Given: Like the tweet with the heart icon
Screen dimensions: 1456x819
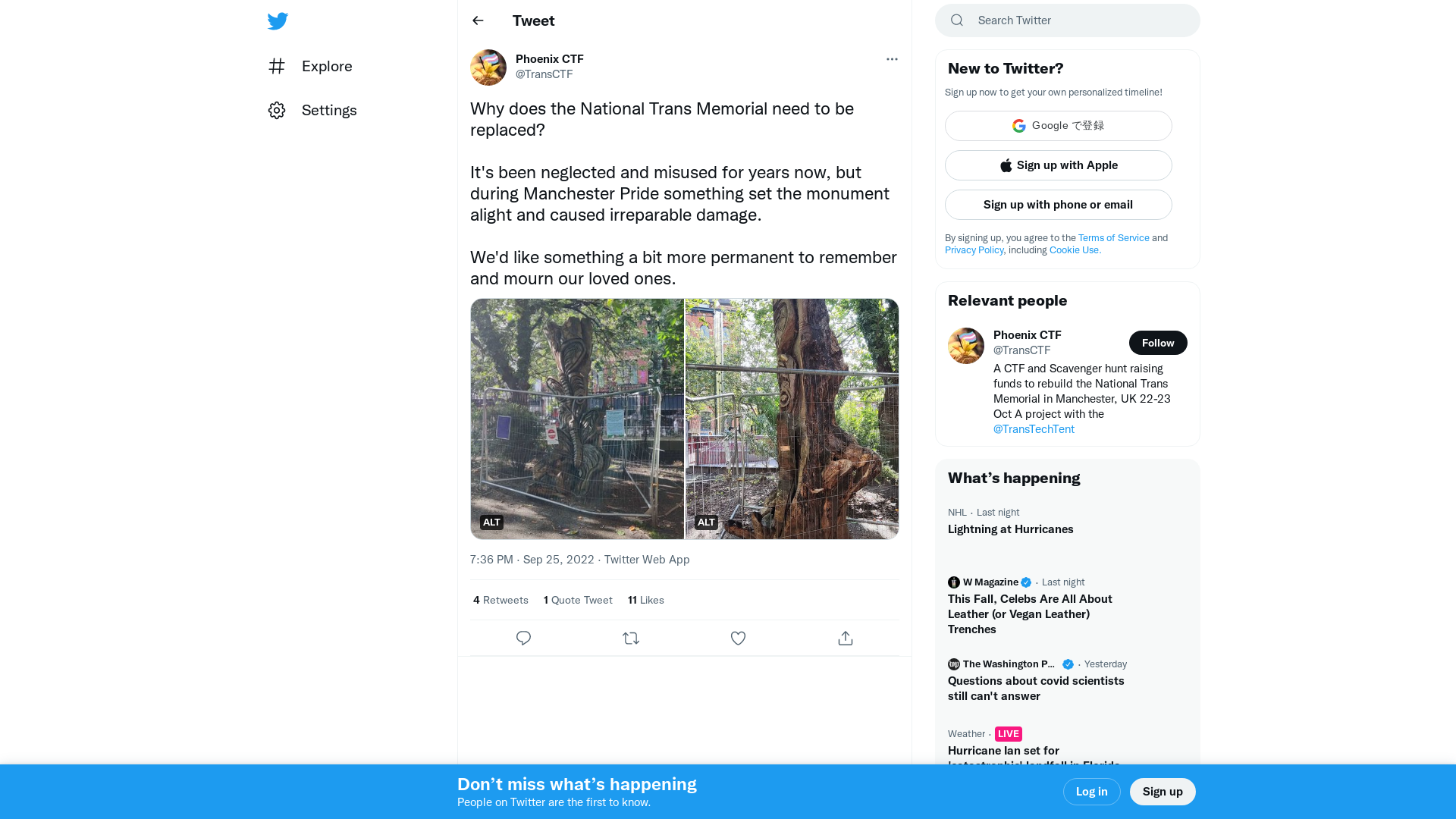Looking at the screenshot, I should point(738,639).
